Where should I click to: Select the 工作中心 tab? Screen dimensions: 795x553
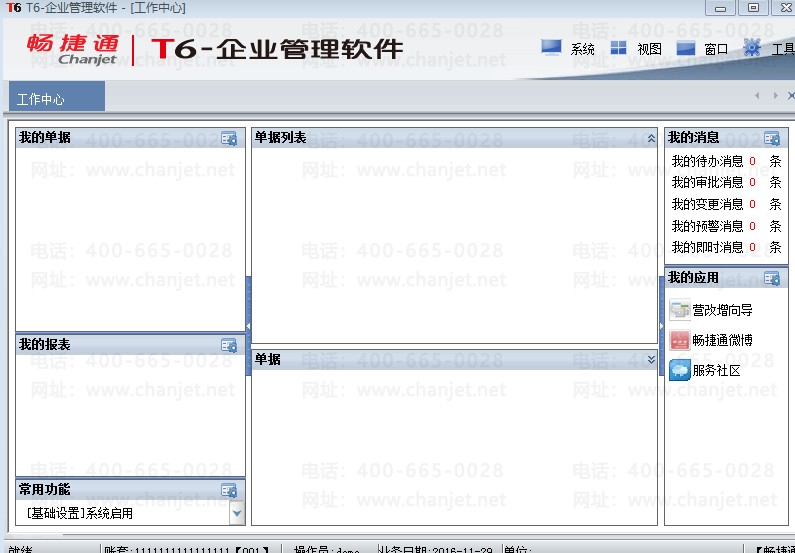tap(57, 97)
